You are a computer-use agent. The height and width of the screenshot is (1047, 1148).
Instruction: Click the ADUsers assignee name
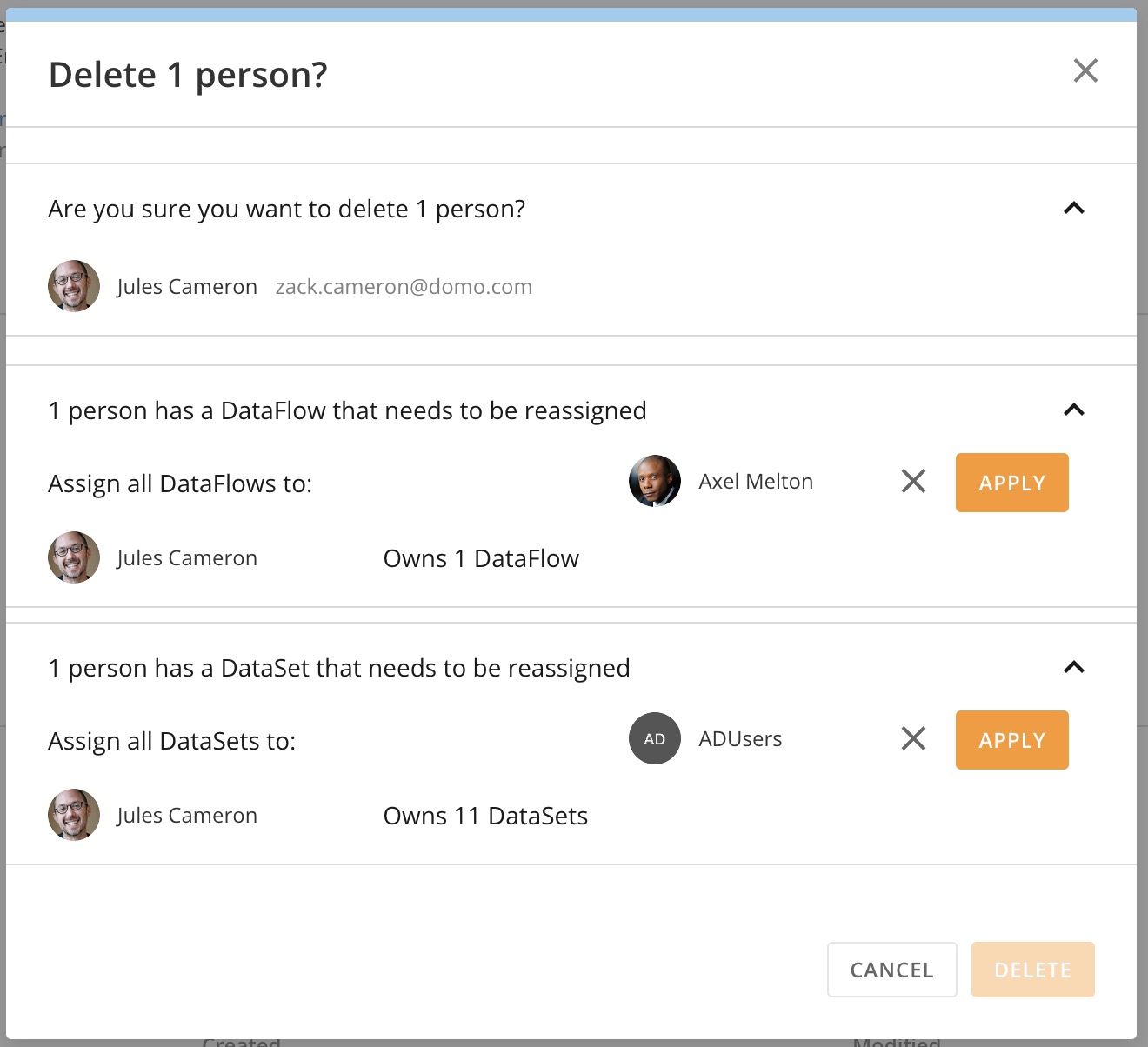pos(740,739)
